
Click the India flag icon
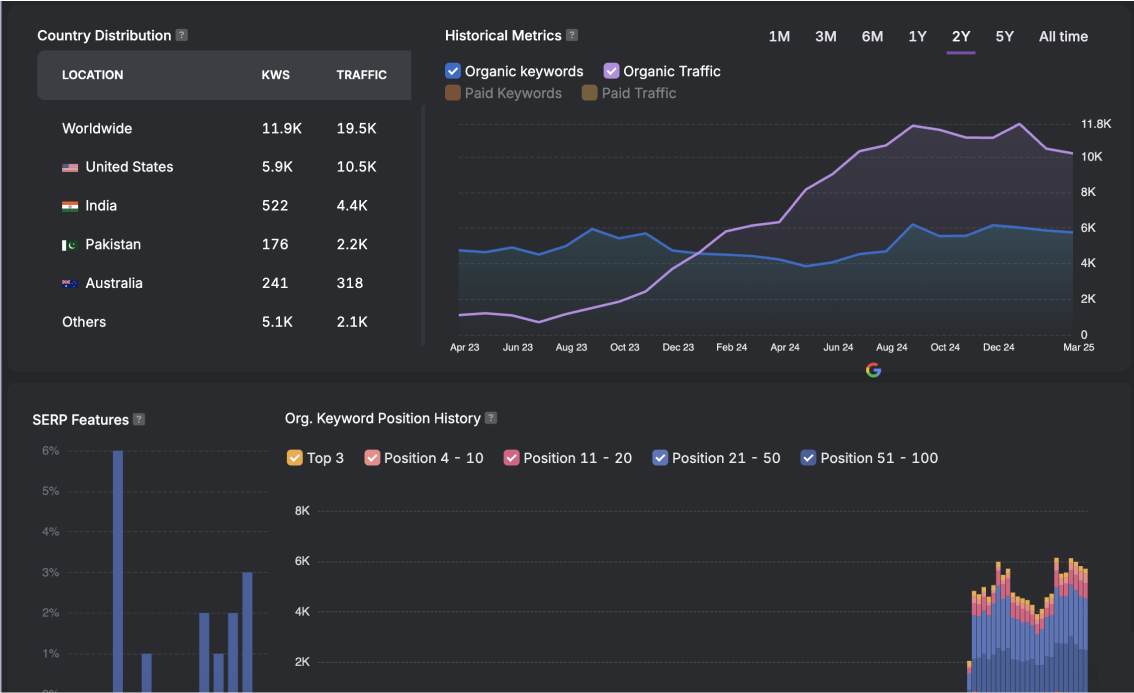pyautogui.click(x=70, y=206)
